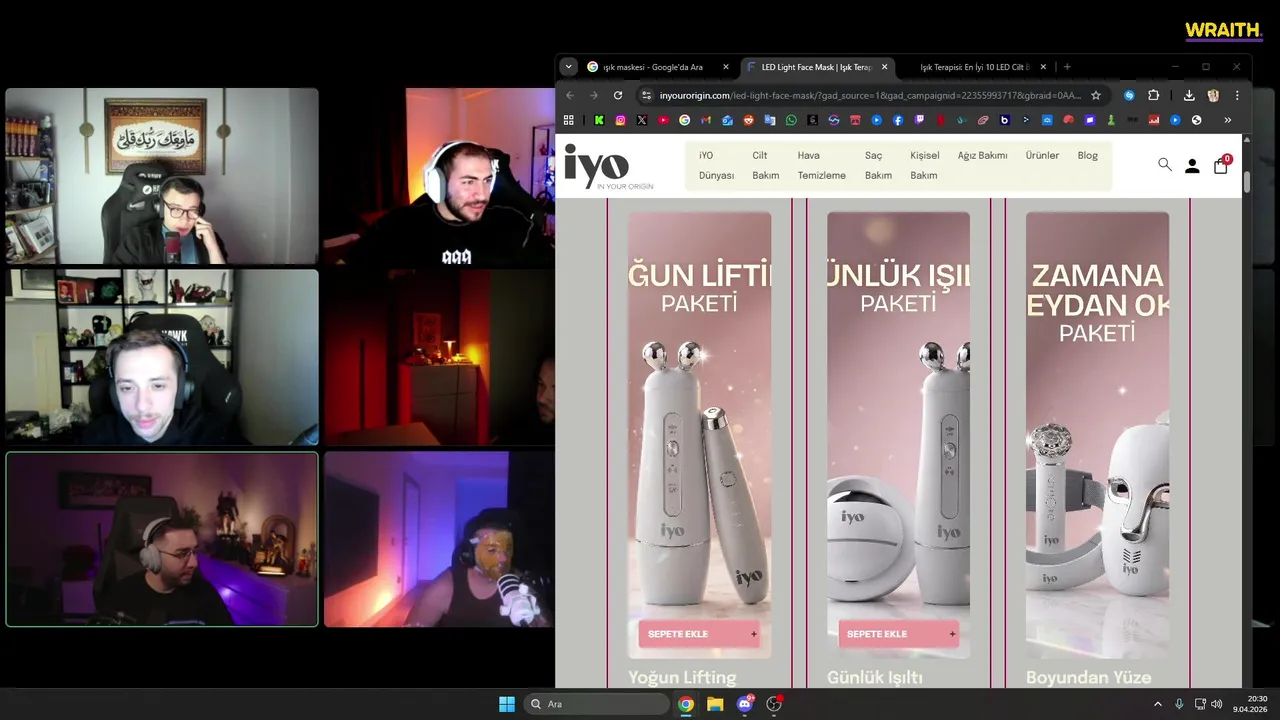
Task: Open the Facebook bookmark
Action: (898, 120)
